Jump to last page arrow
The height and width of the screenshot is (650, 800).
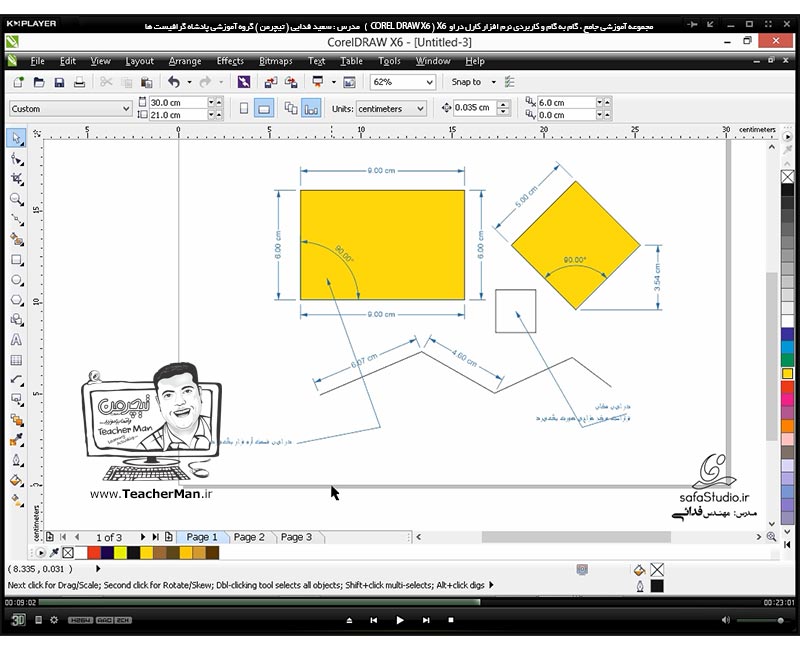(x=156, y=537)
